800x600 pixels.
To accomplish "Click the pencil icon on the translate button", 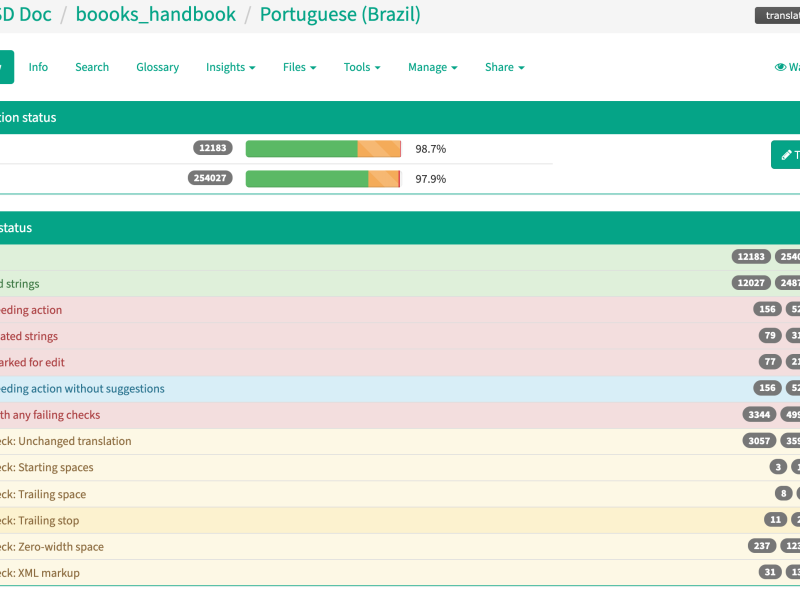I will pos(786,155).
